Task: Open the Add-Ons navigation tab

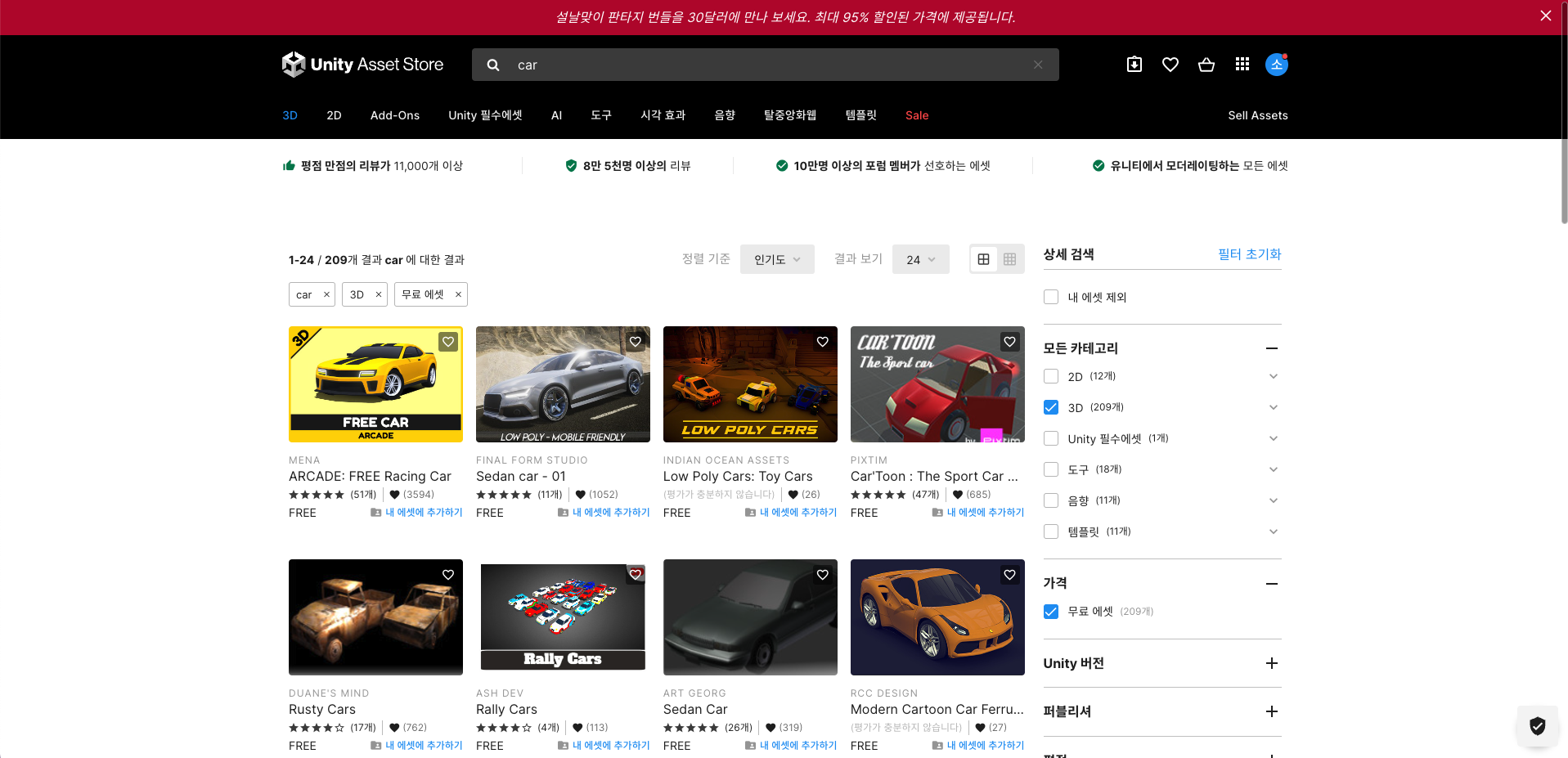Action: [x=395, y=115]
